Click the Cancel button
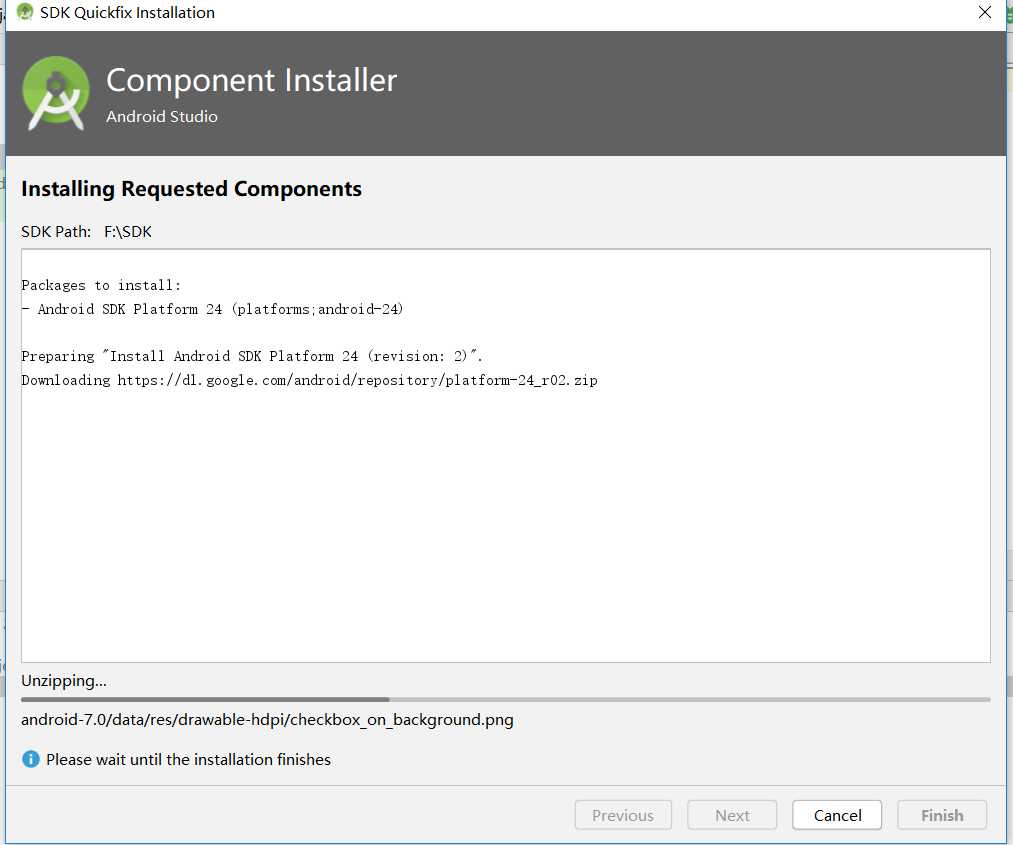Viewport: 1013px width, 845px height. tap(837, 815)
